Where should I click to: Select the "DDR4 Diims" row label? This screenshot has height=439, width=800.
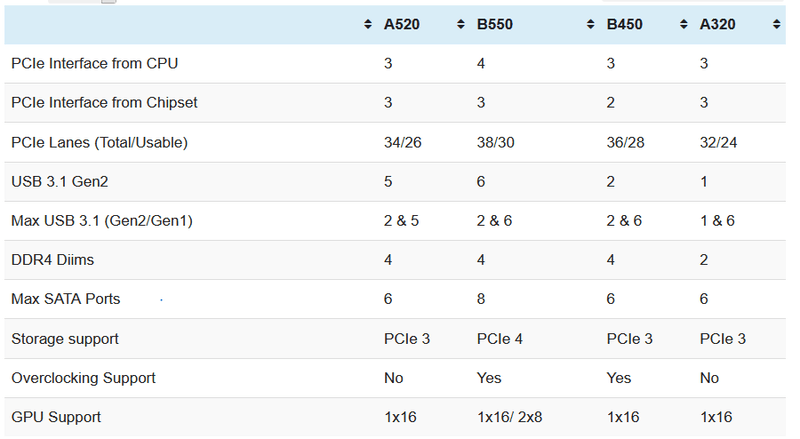51,260
